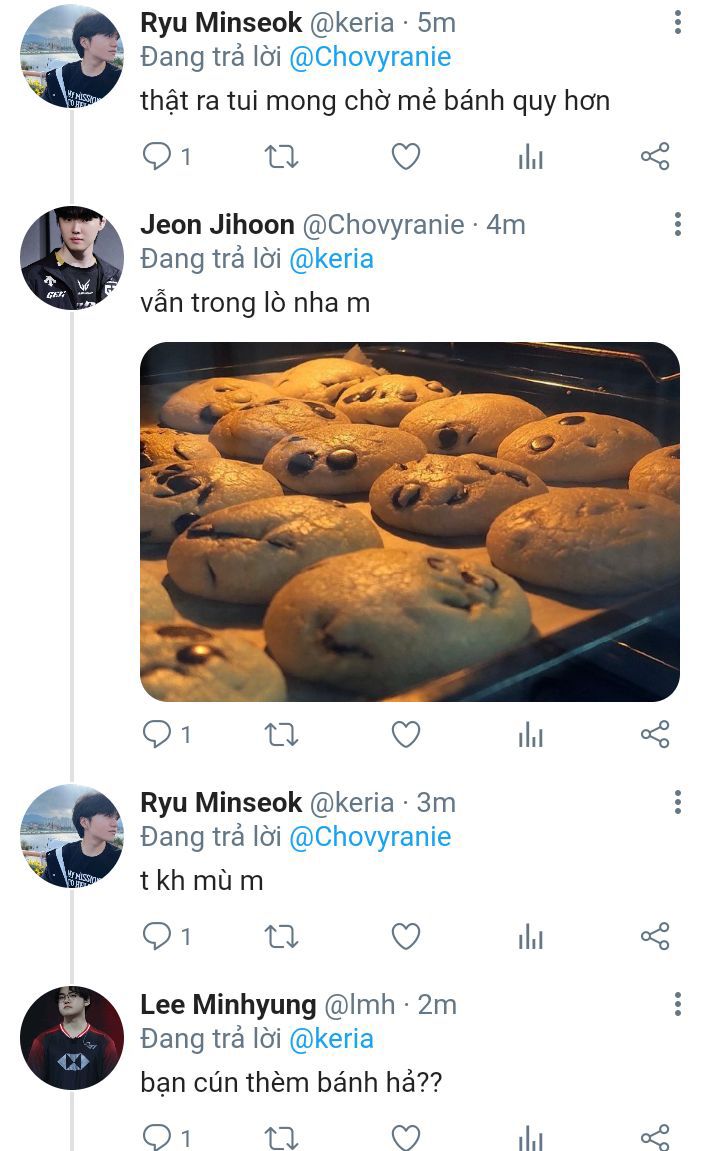The width and height of the screenshot is (720, 1151).
Task: Open more options on Jeon Jihoon's tweet
Action: tap(678, 224)
